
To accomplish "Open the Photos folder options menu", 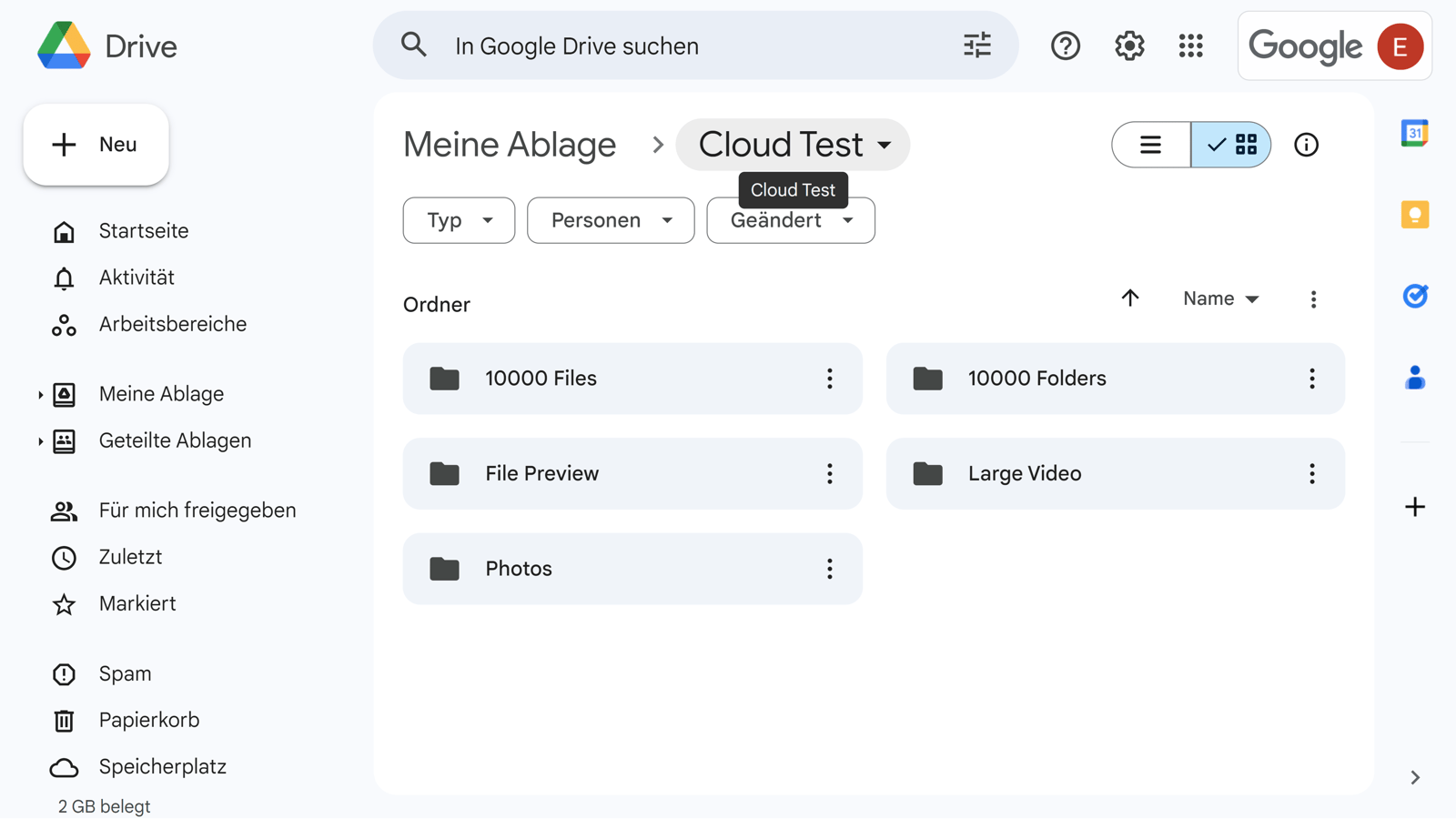I will [829, 569].
